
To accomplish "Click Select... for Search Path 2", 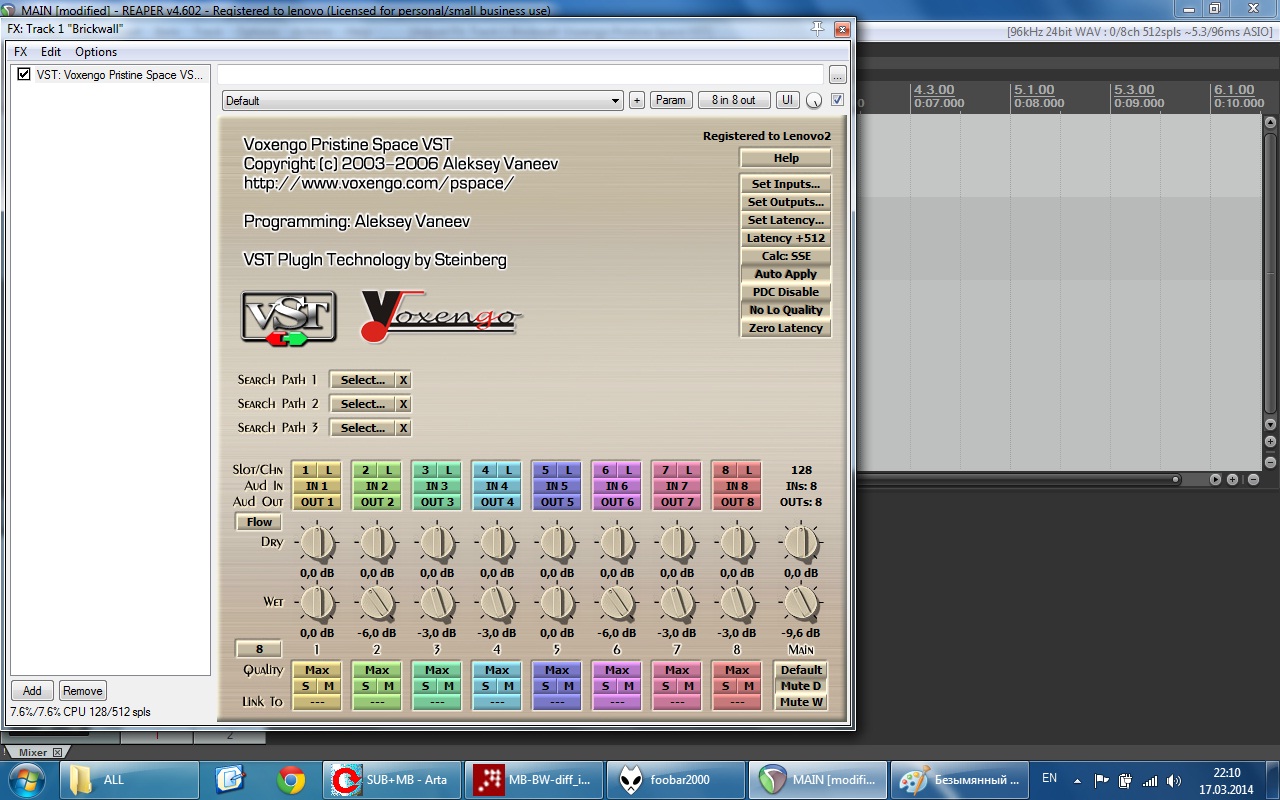I will pos(363,404).
